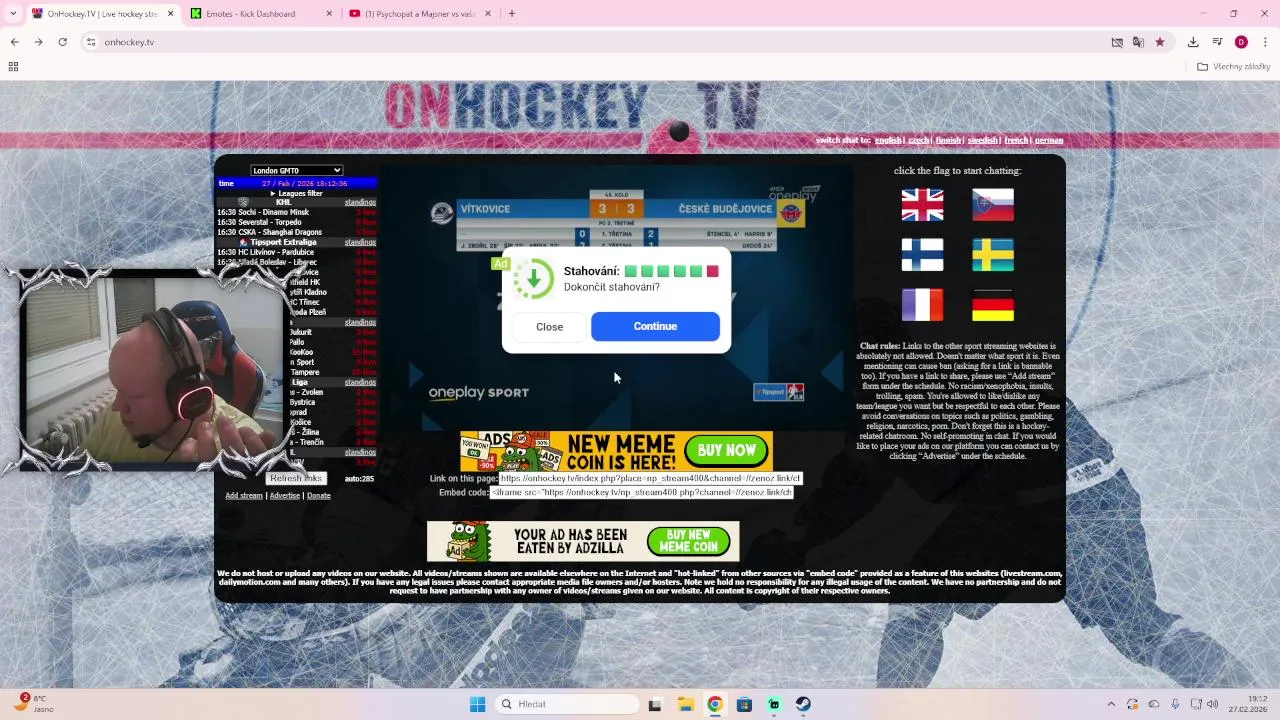Click the Add stream link
The width and height of the screenshot is (1280, 720).
(244, 496)
